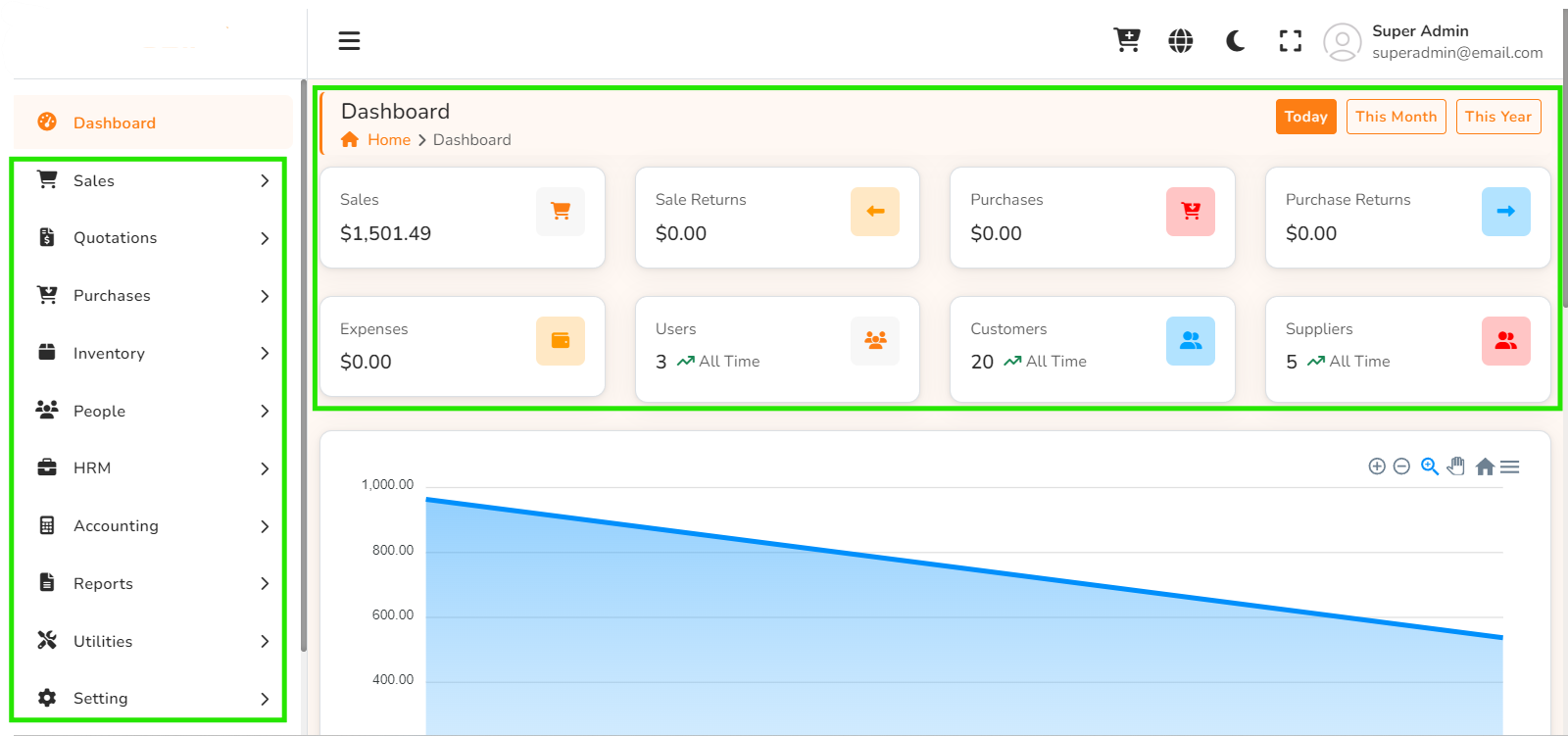Open the superadmin@email.com account text
1568x736 pixels.
click(x=1457, y=53)
